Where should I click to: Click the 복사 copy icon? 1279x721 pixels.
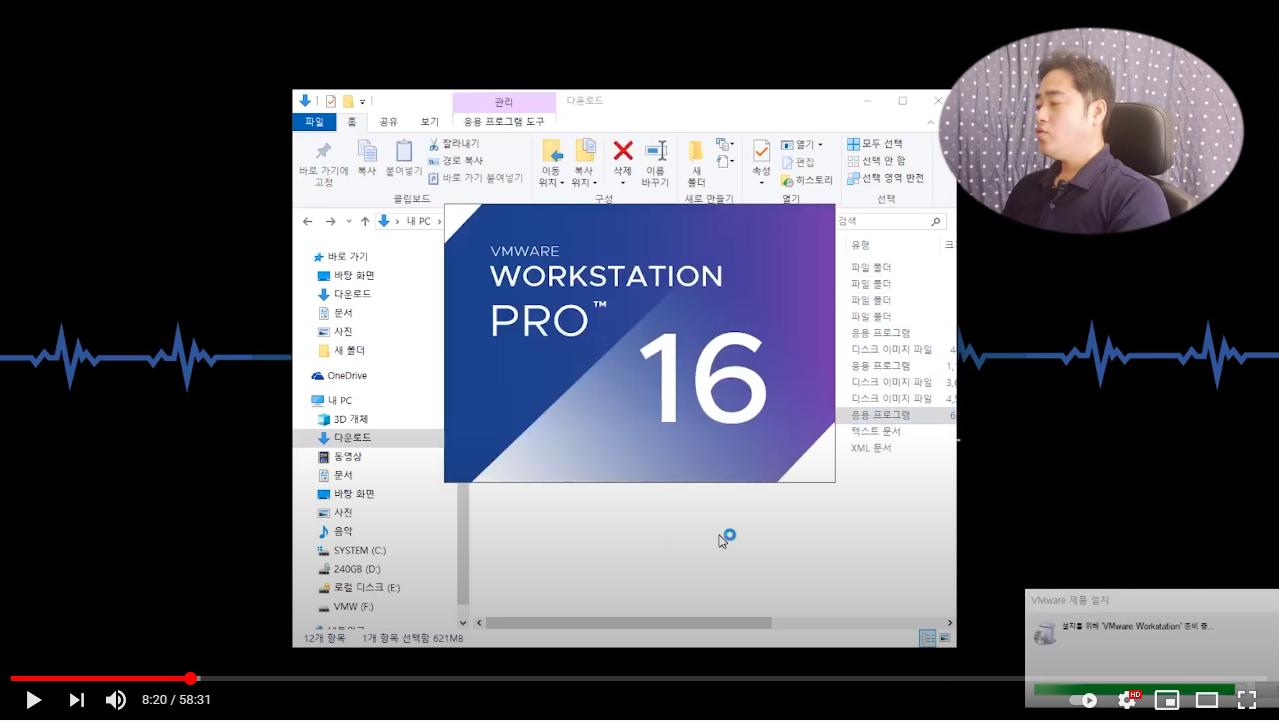tap(367, 151)
